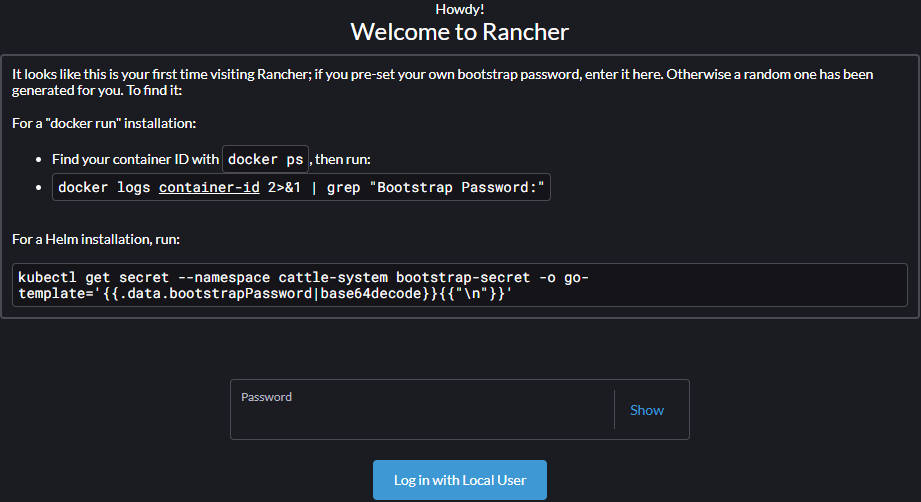Click the kubectl get secret command block
921x502 pixels.
click(x=460, y=285)
